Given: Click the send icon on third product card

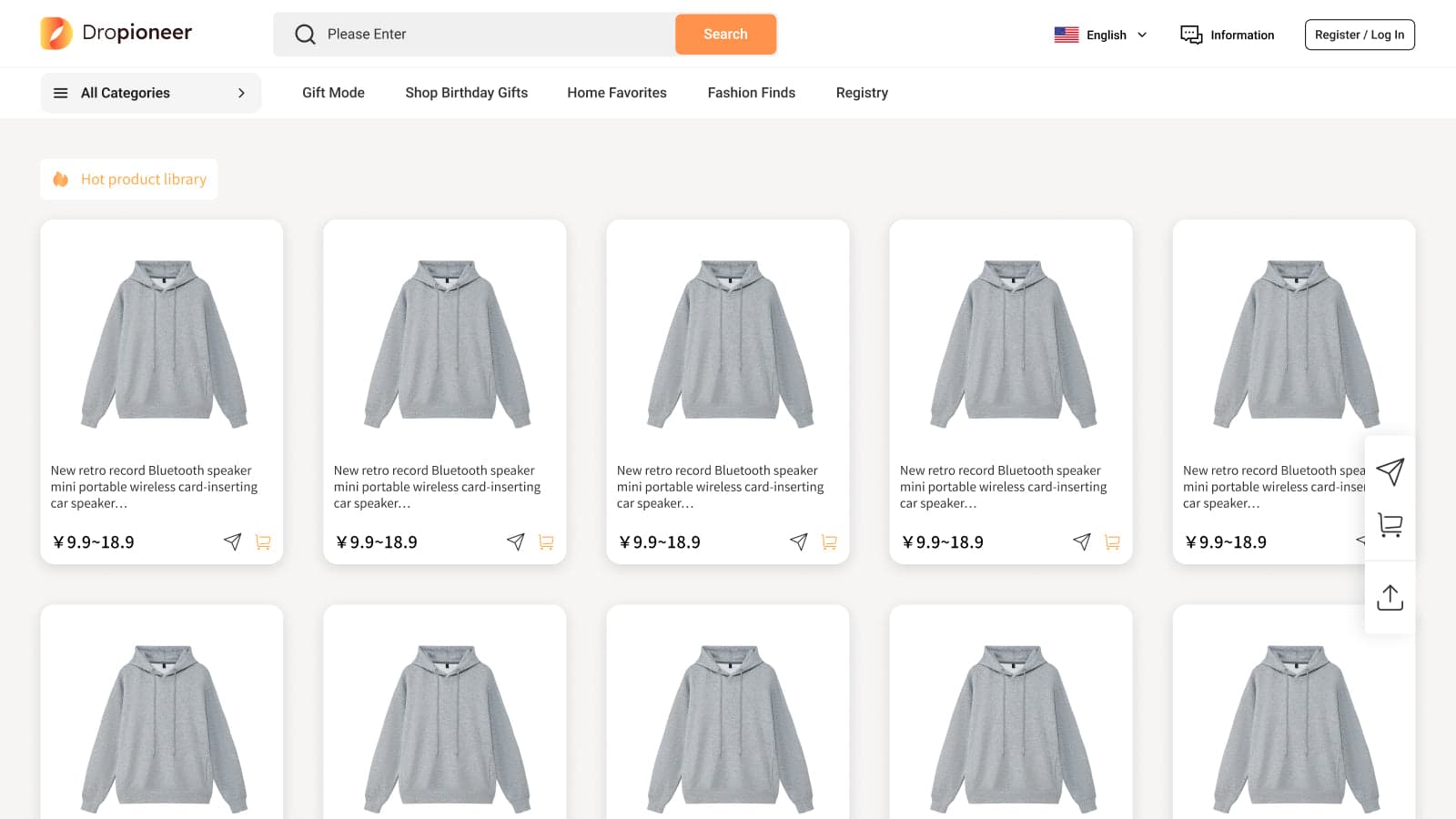Looking at the screenshot, I should (x=799, y=542).
